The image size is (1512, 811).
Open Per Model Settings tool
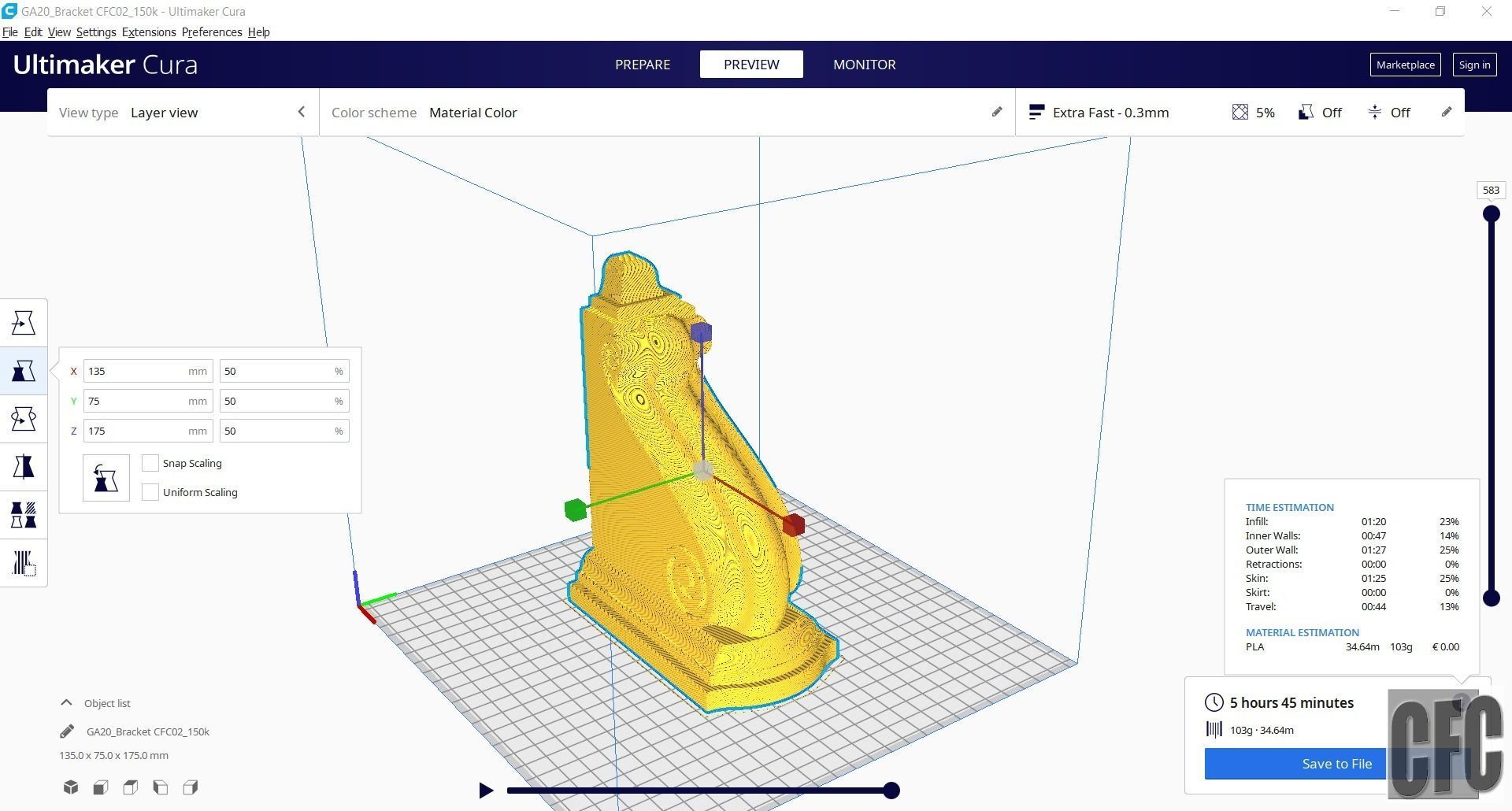pyautogui.click(x=24, y=515)
